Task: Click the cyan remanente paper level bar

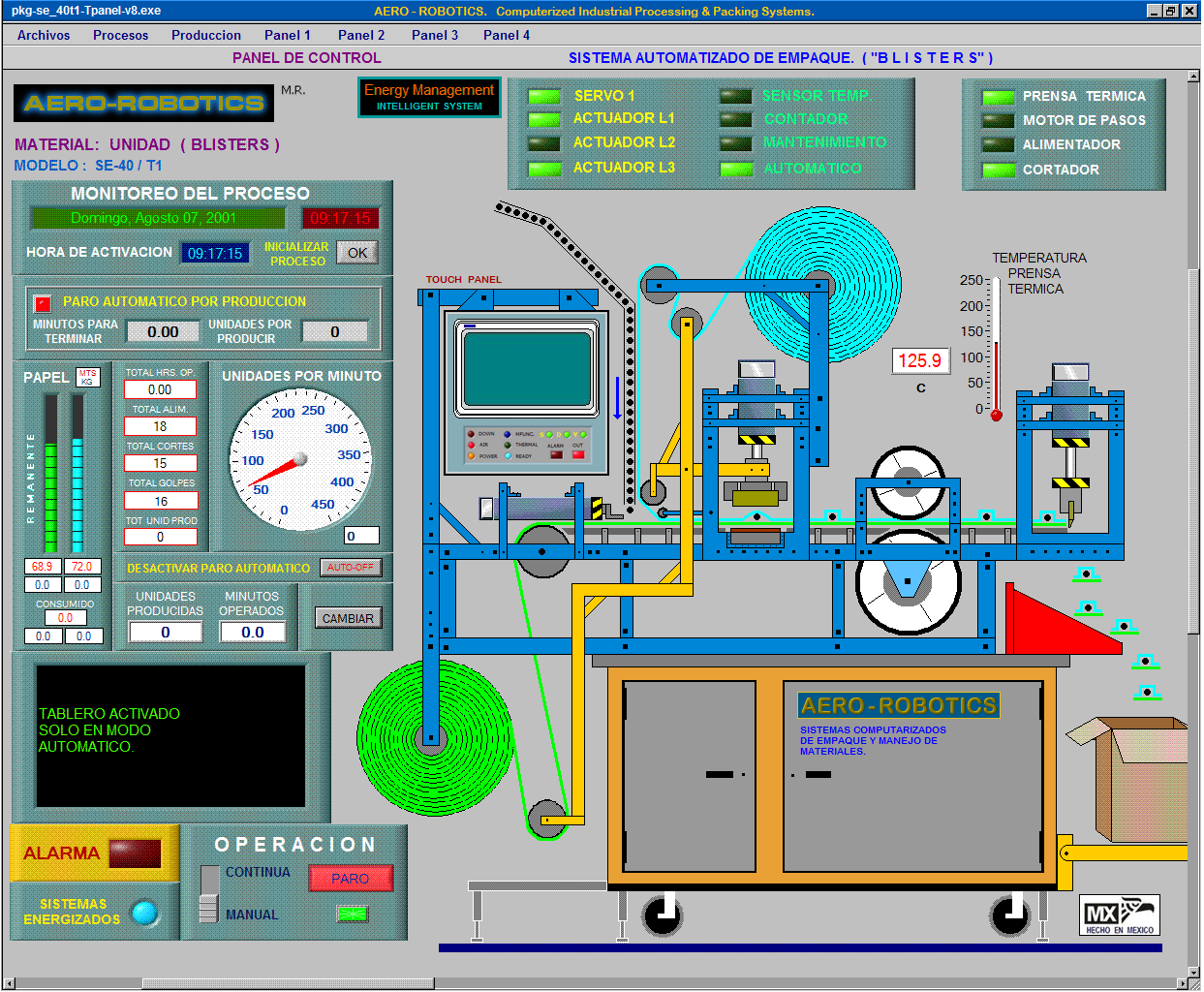Action: 77,473
